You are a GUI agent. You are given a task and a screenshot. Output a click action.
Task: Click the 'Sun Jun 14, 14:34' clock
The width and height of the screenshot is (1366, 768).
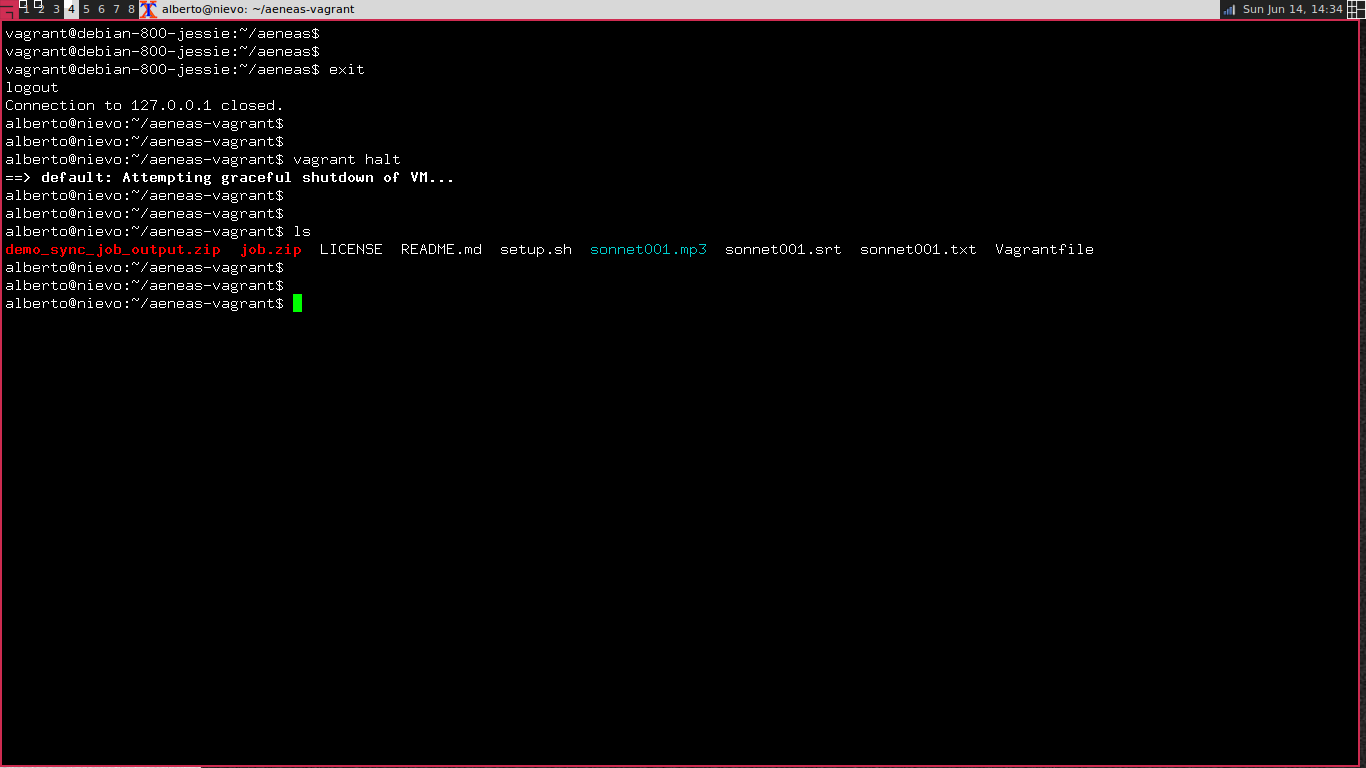pos(1292,9)
